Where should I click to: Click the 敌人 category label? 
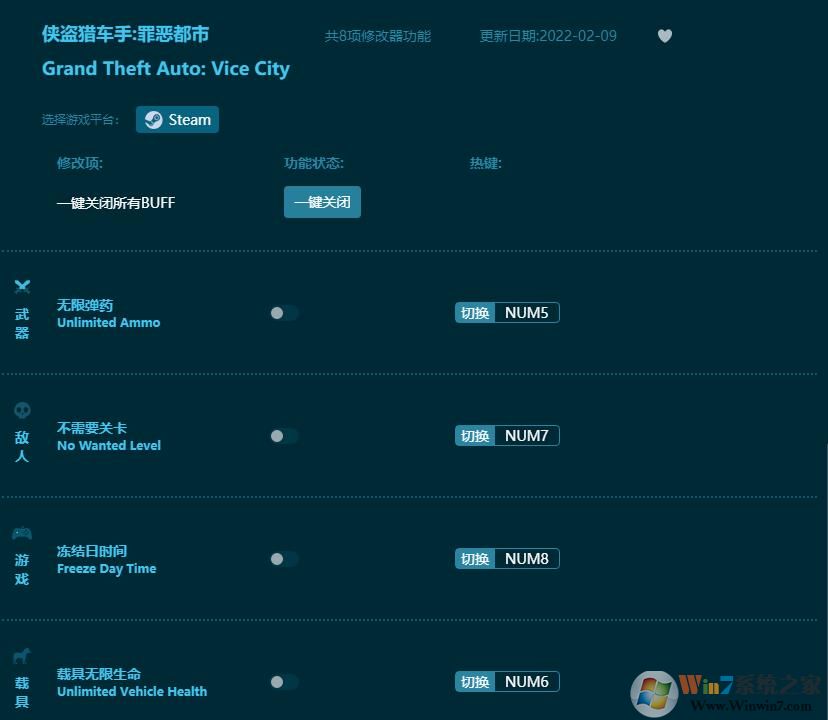[x=22, y=446]
